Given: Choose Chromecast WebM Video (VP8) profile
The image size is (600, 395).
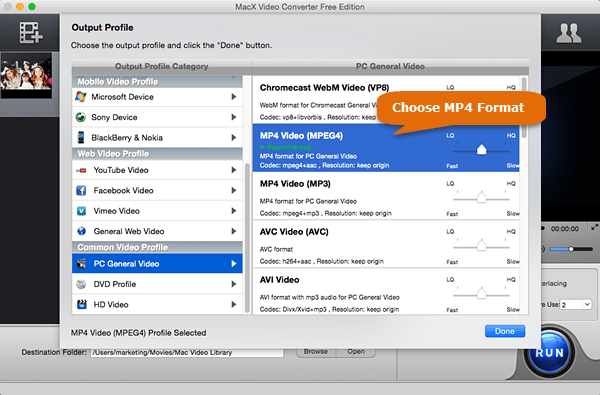Looking at the screenshot, I should [x=386, y=100].
